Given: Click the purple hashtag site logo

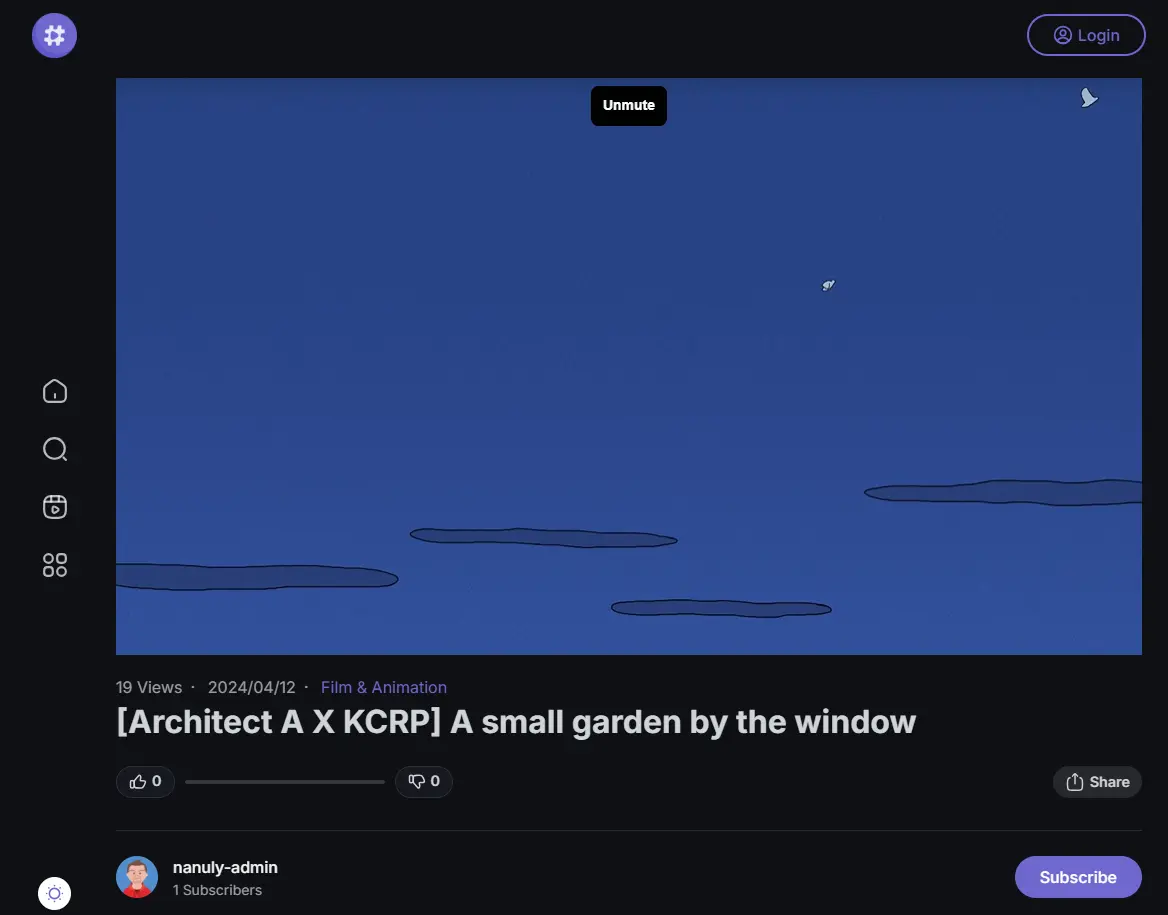Looking at the screenshot, I should click(54, 35).
